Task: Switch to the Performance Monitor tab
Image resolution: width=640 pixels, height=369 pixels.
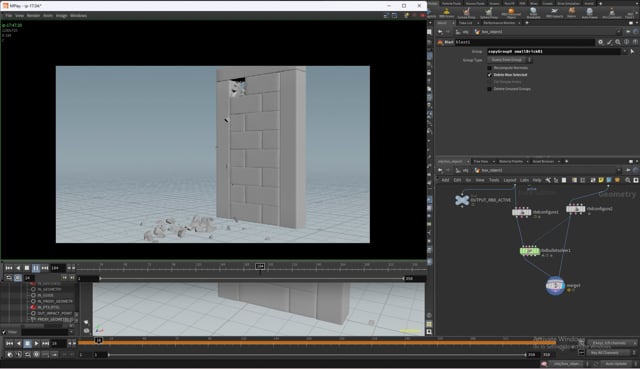Action: point(499,23)
